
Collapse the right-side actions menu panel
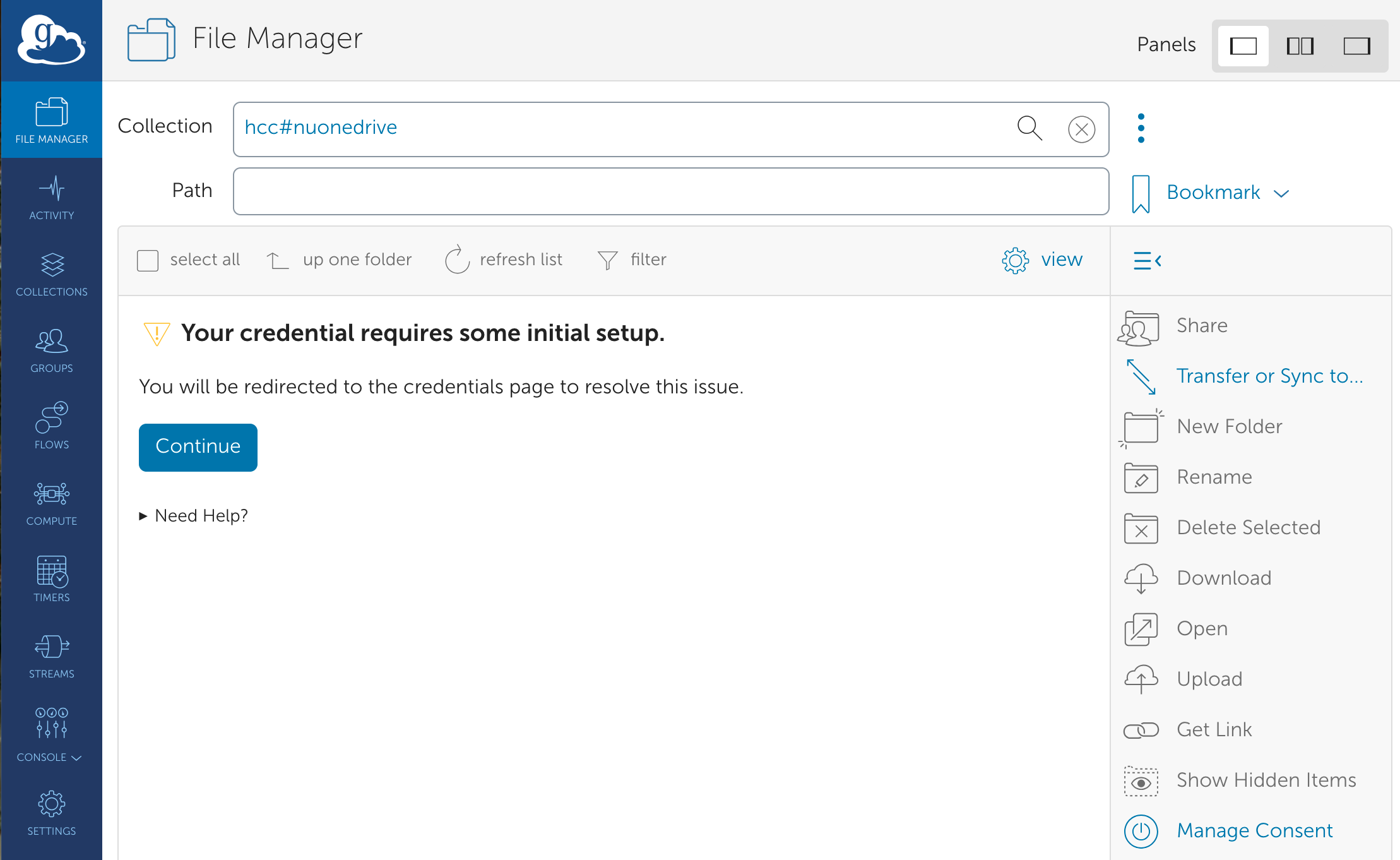coord(1147,260)
